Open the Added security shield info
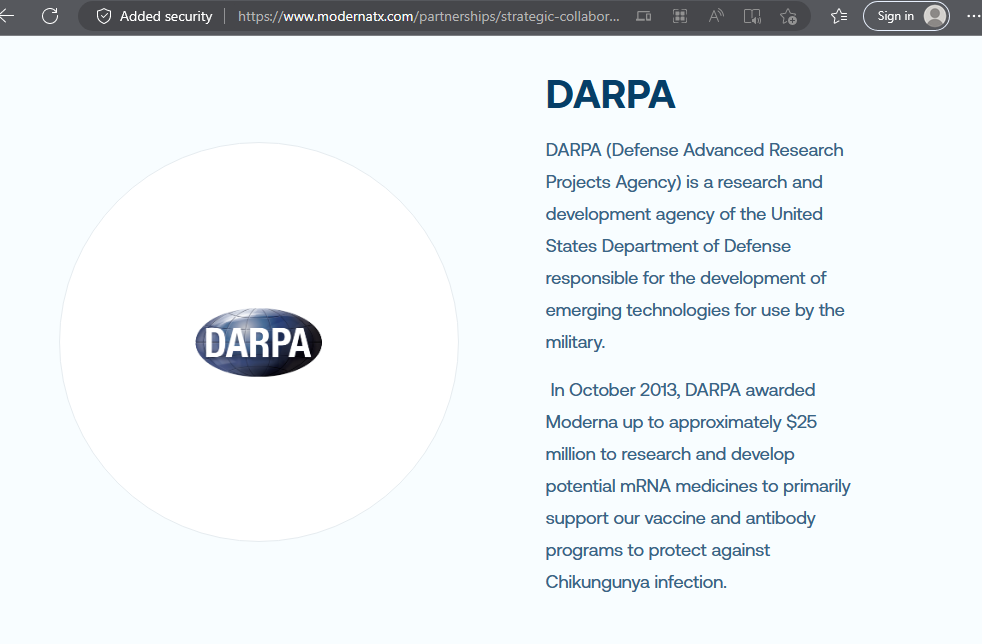982x644 pixels. click(104, 16)
